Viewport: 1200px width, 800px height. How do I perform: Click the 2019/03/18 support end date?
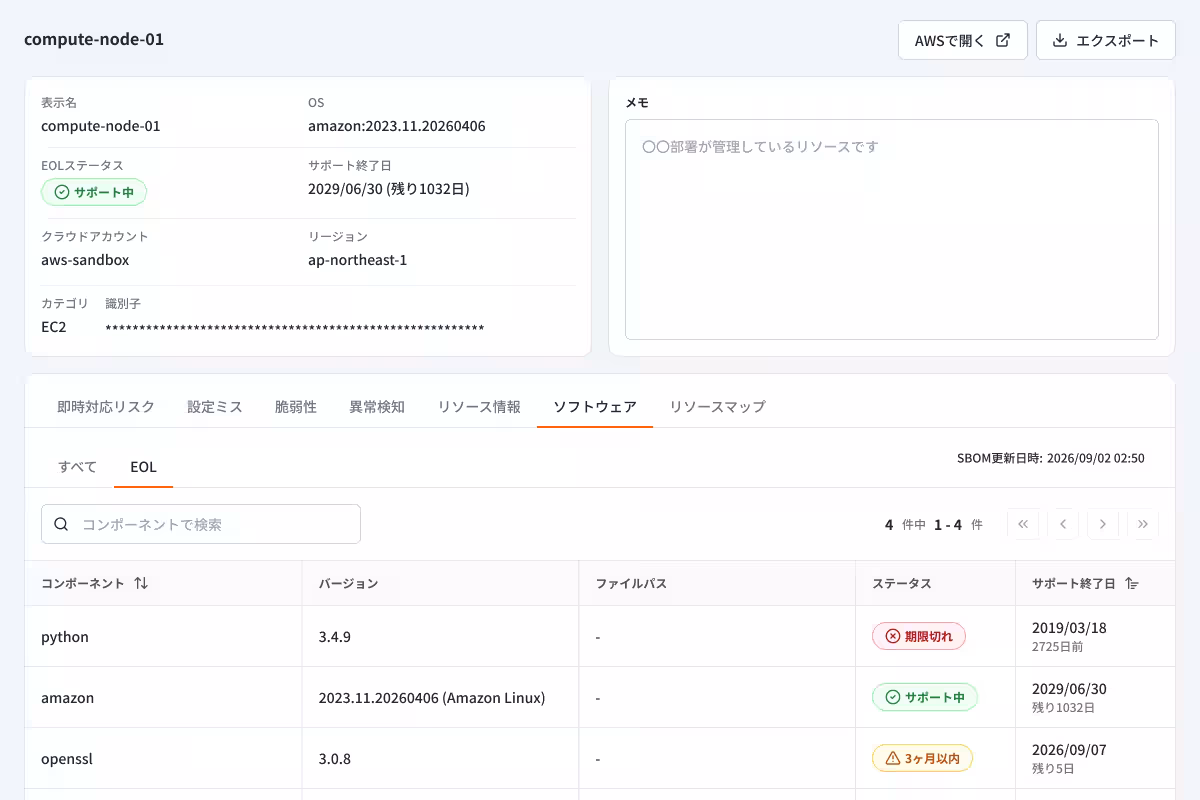1069,628
